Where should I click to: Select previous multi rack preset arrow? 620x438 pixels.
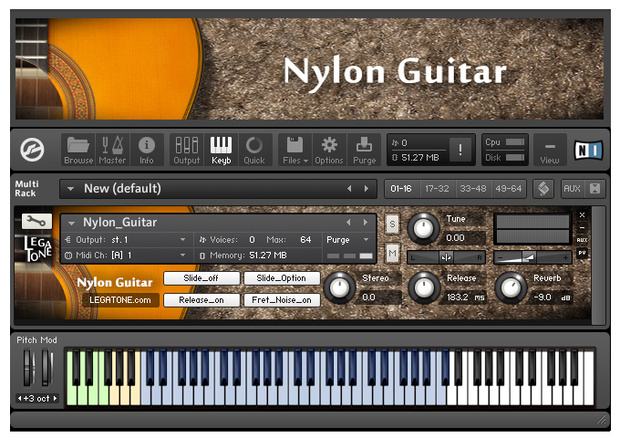(349, 189)
